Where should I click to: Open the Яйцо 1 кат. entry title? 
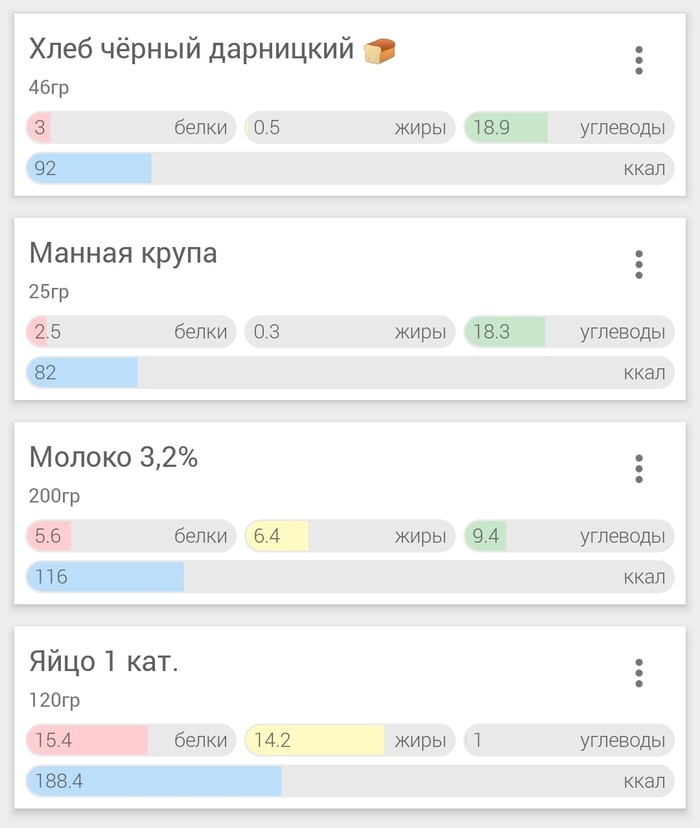(x=104, y=661)
